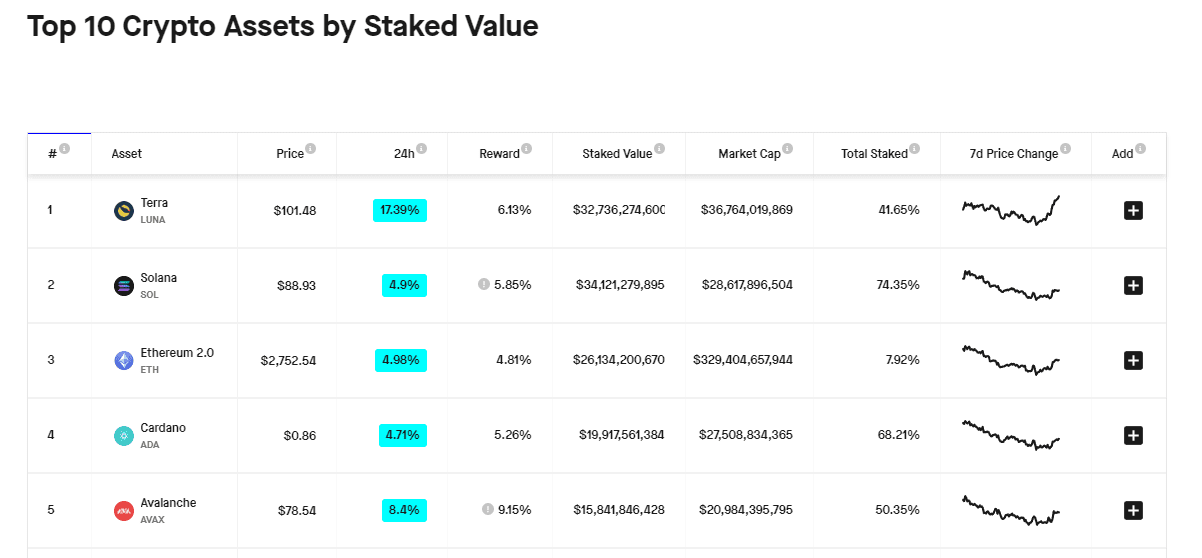This screenshot has width=1202, height=558.
Task: Add Terra using its plus icon
Action: [x=1133, y=210]
